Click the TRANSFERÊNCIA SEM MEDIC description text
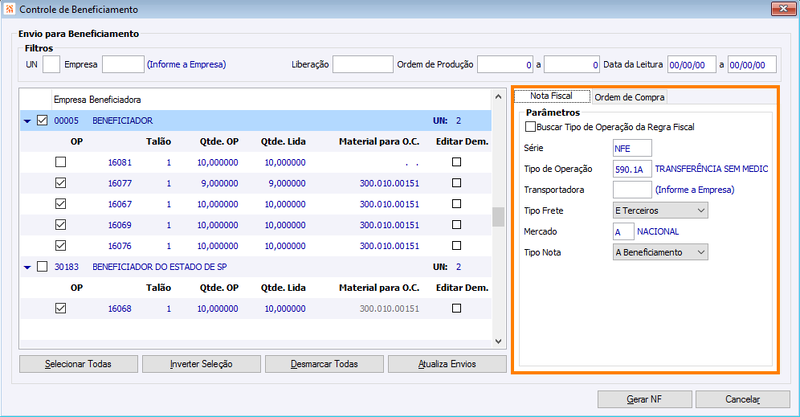 711,169
